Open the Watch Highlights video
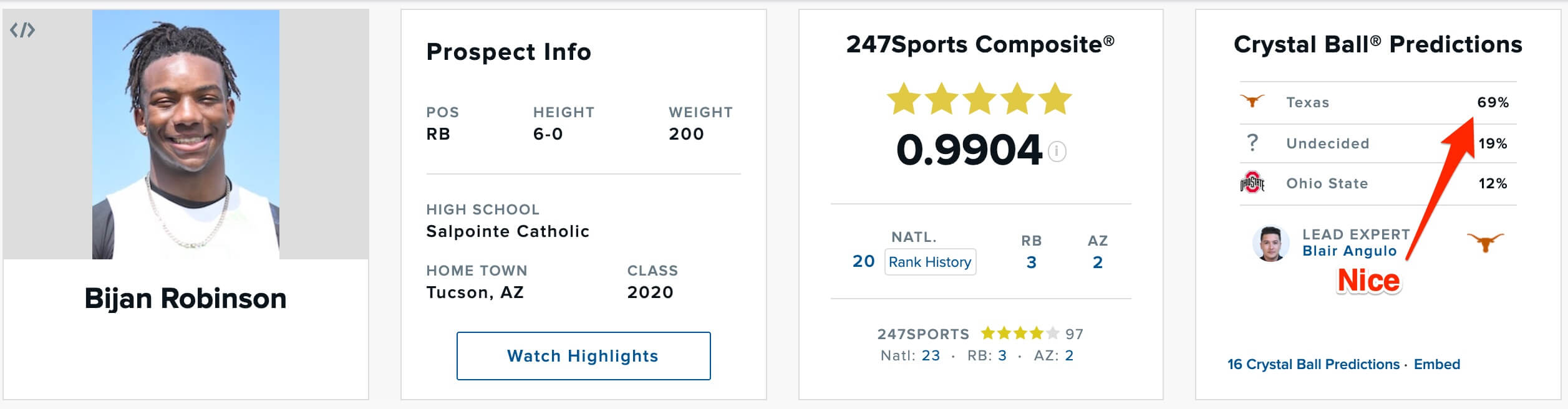This screenshot has width=1568, height=409. pos(583,356)
